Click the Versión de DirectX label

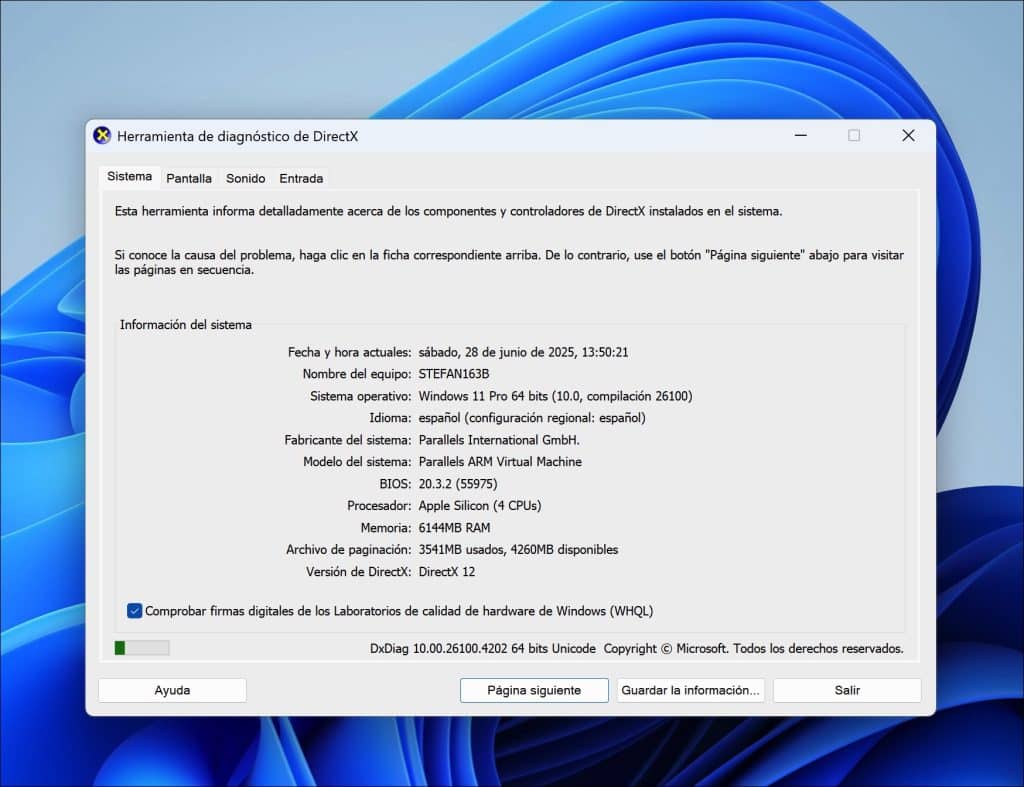pos(359,572)
